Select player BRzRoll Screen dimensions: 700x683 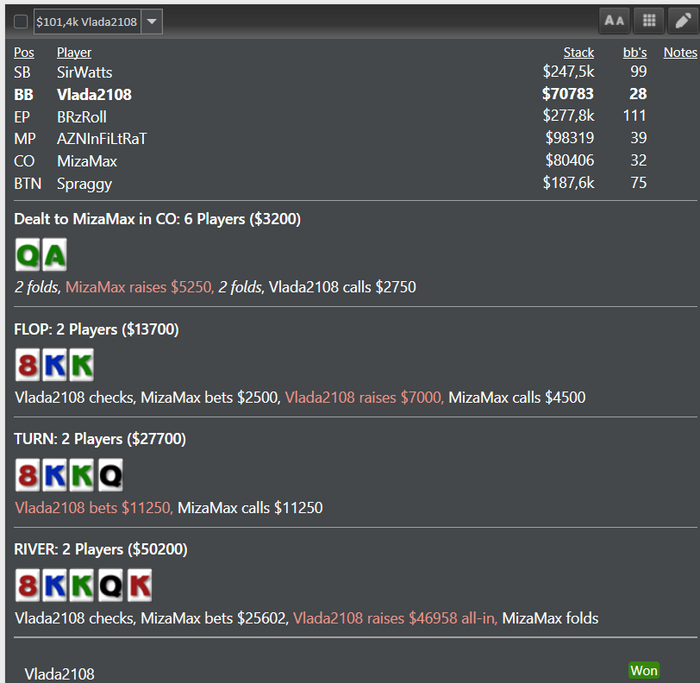(x=82, y=117)
